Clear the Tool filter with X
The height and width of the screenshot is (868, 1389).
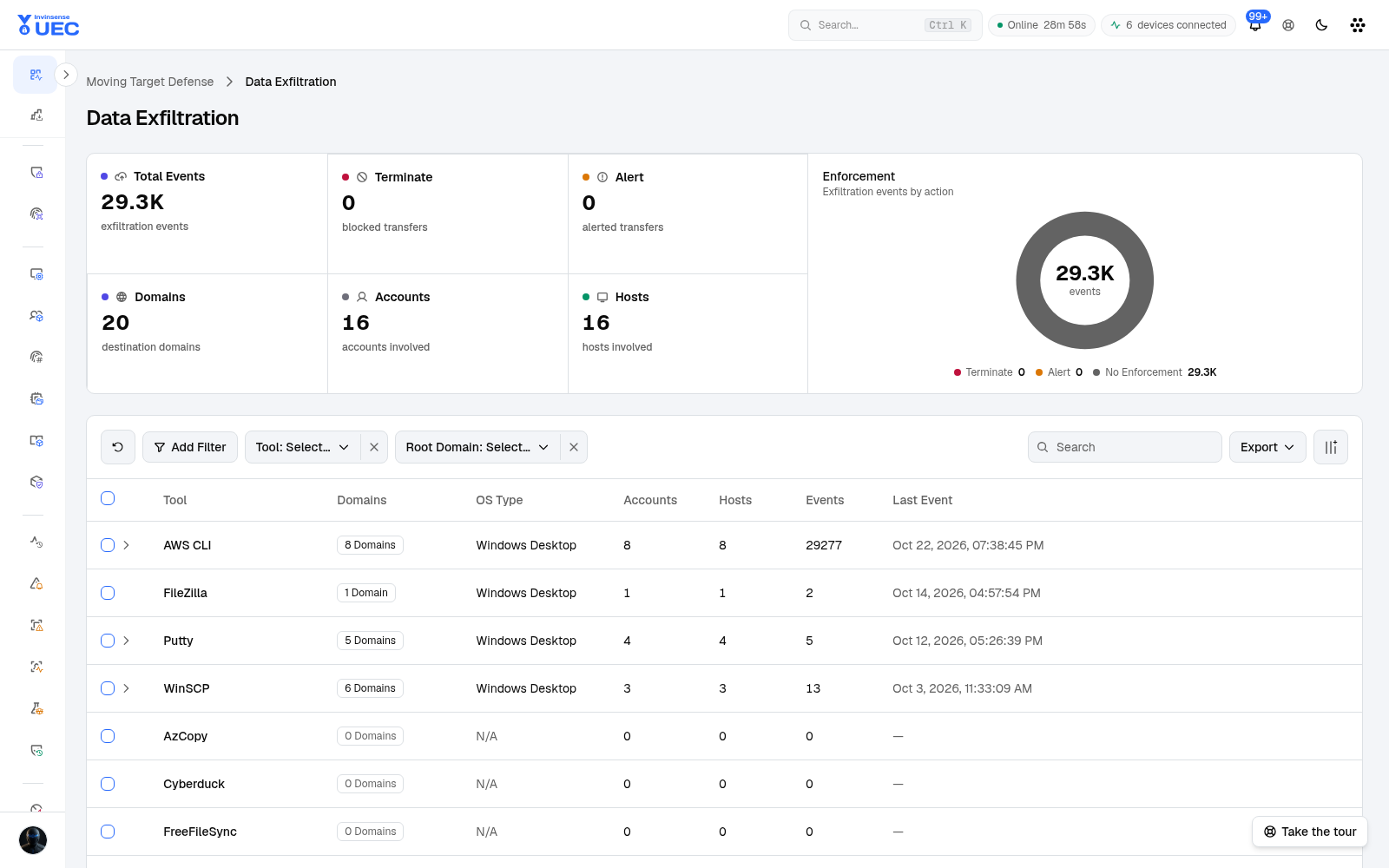[x=374, y=447]
